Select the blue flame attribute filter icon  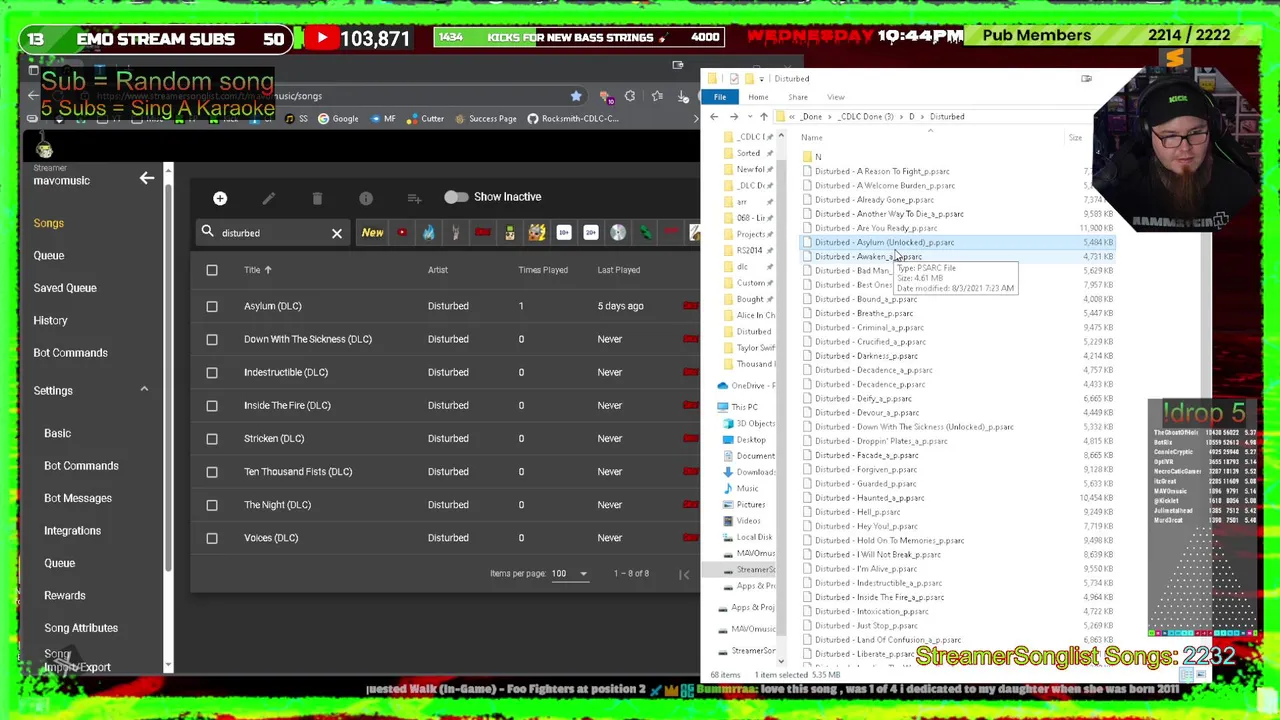click(x=428, y=233)
